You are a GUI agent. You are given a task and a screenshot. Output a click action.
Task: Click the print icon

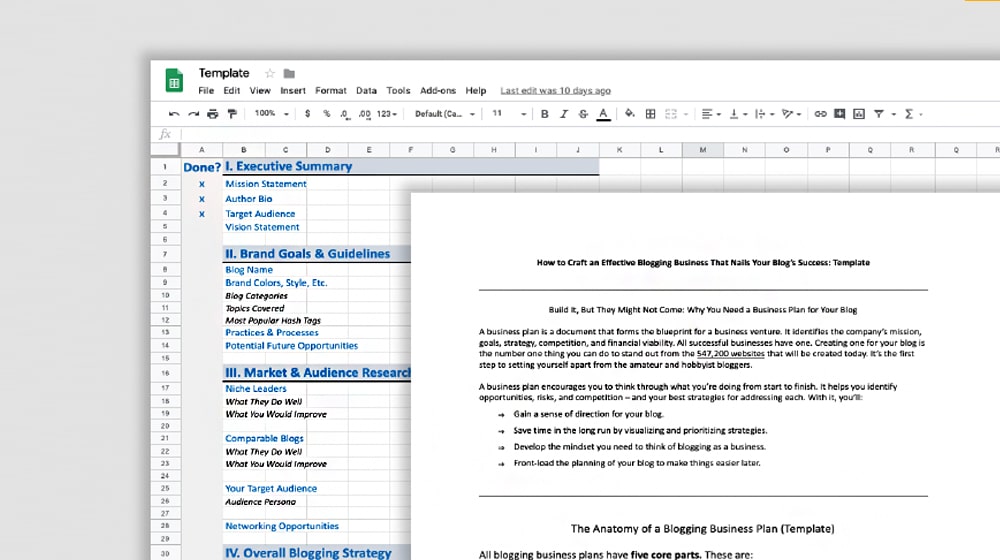[213, 114]
